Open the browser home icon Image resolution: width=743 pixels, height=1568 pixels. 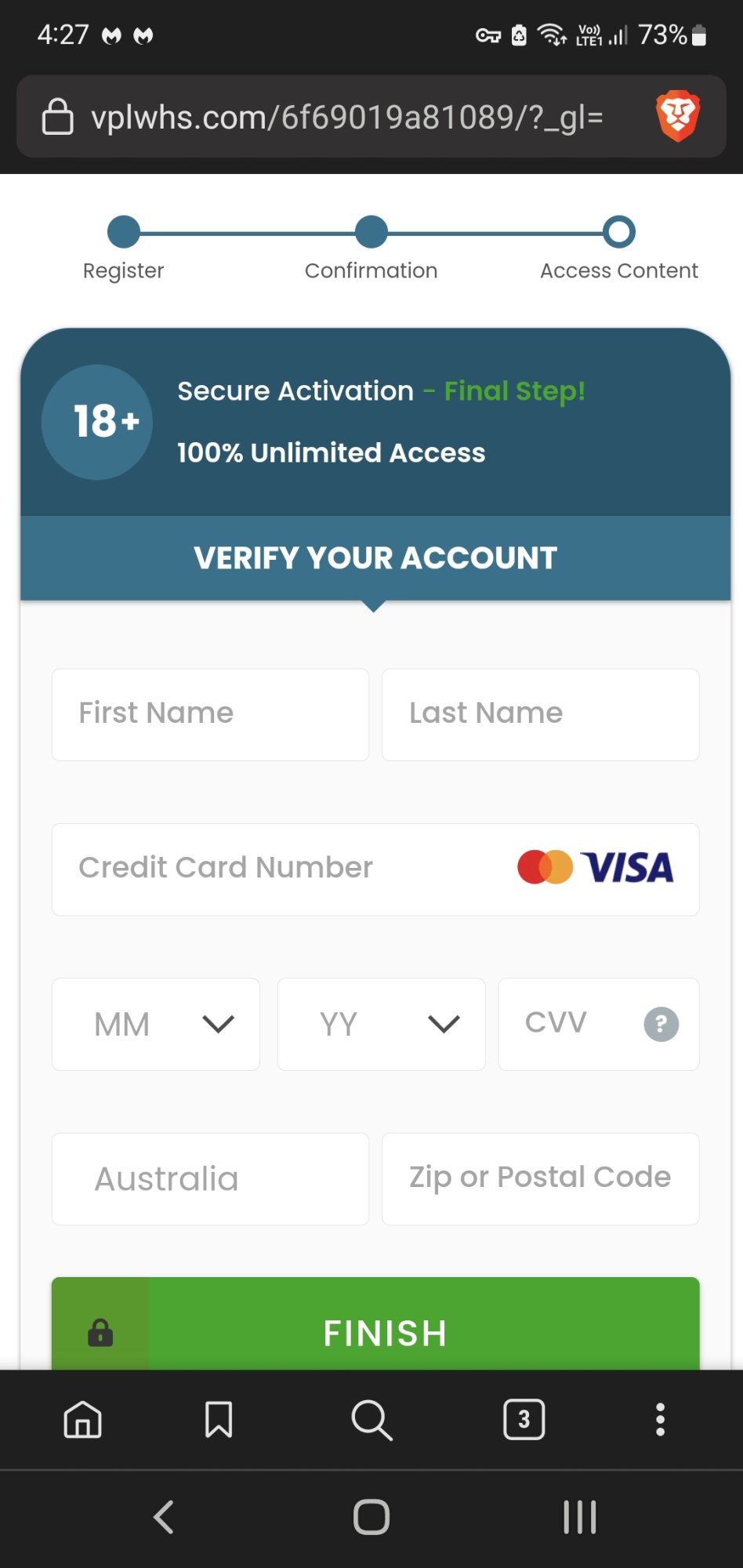(83, 1420)
